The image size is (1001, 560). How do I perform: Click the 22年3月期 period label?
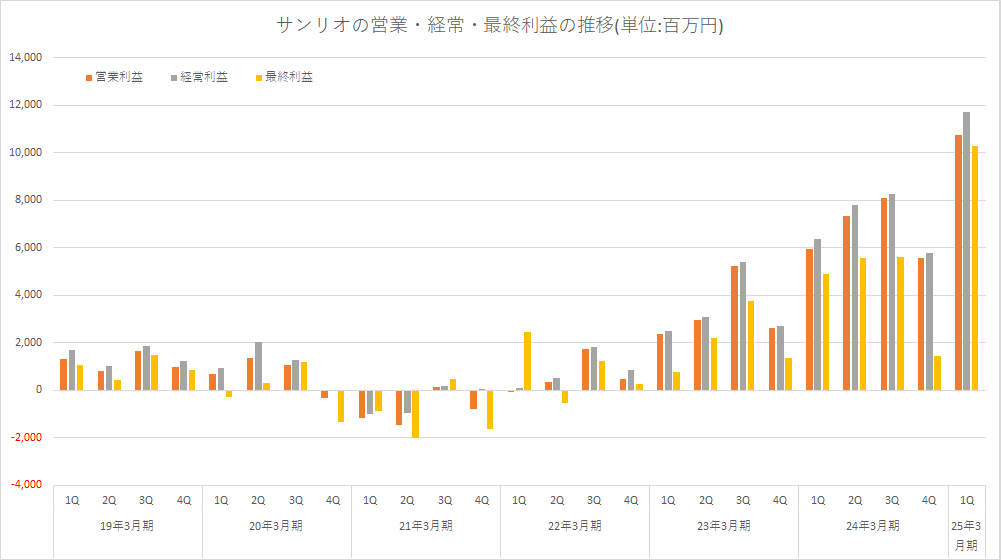(x=575, y=526)
